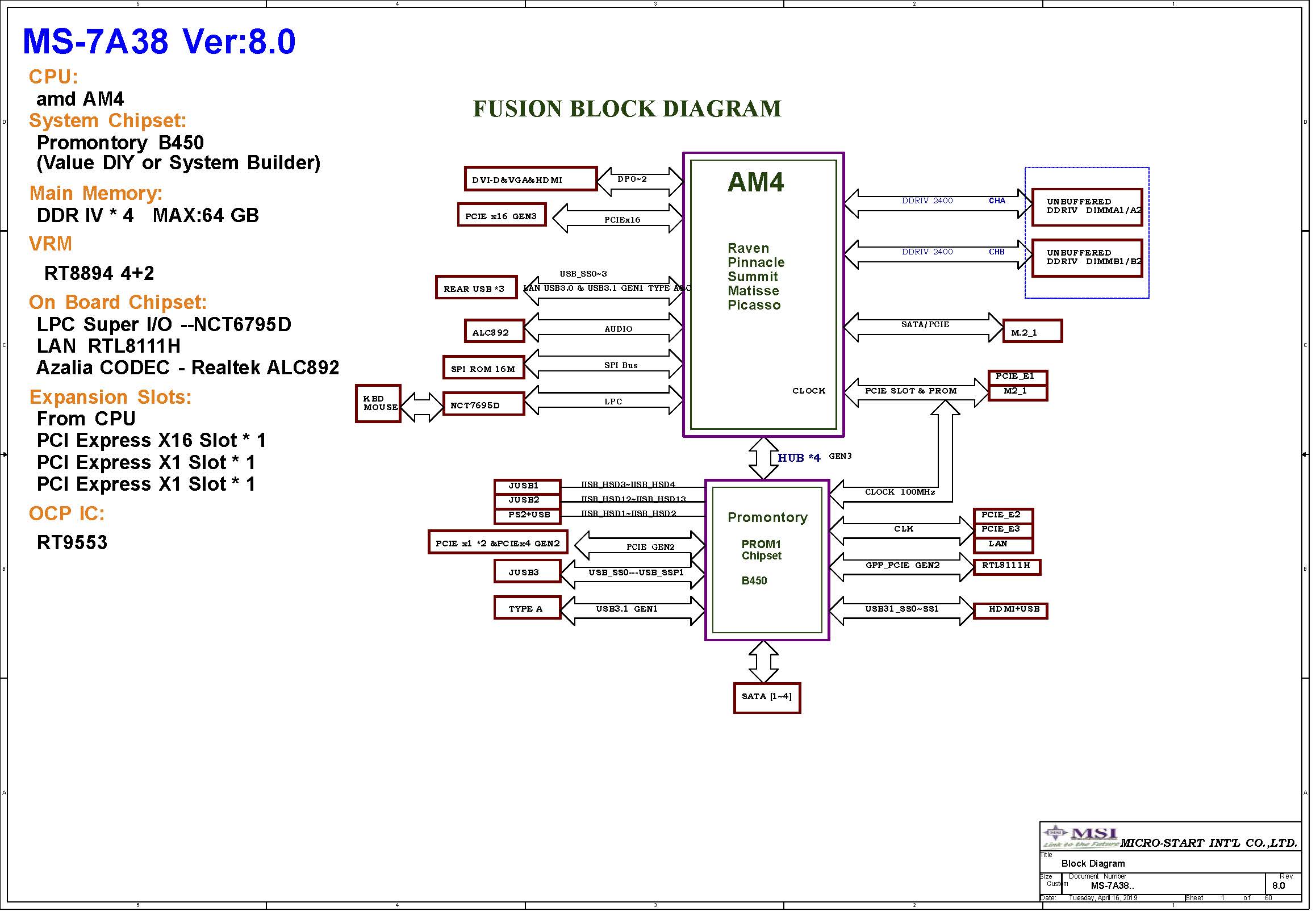Viewport: 1316px width, 911px height.
Task: Select the "HUB *4" label
Action: coord(799,458)
